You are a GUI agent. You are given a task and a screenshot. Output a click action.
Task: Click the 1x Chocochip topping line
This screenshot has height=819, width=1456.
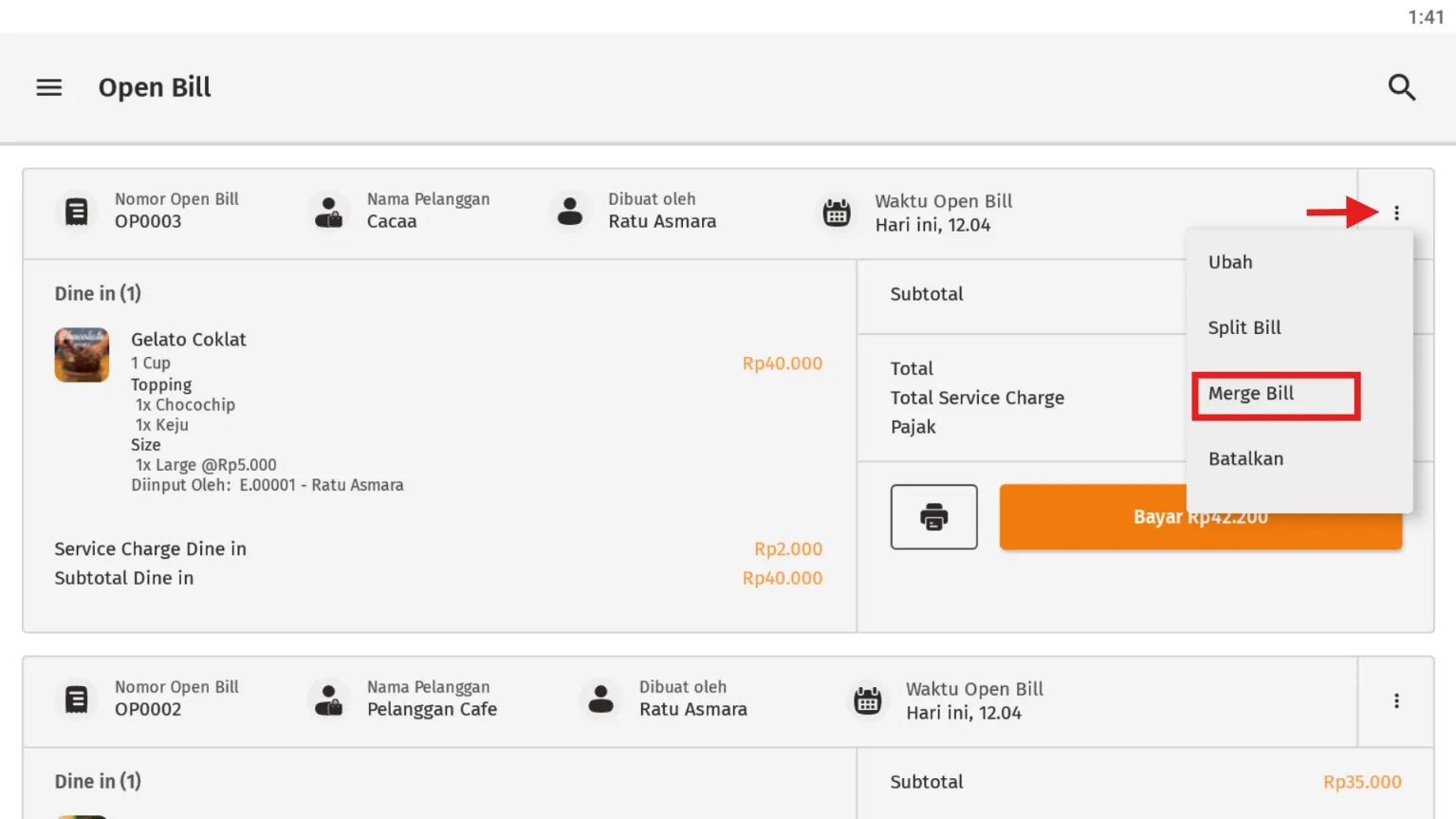coord(185,404)
